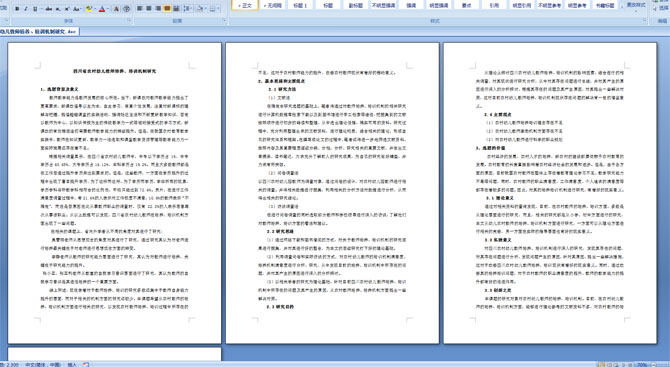
Task: Click the second page thumbnail
Action: 332,193
